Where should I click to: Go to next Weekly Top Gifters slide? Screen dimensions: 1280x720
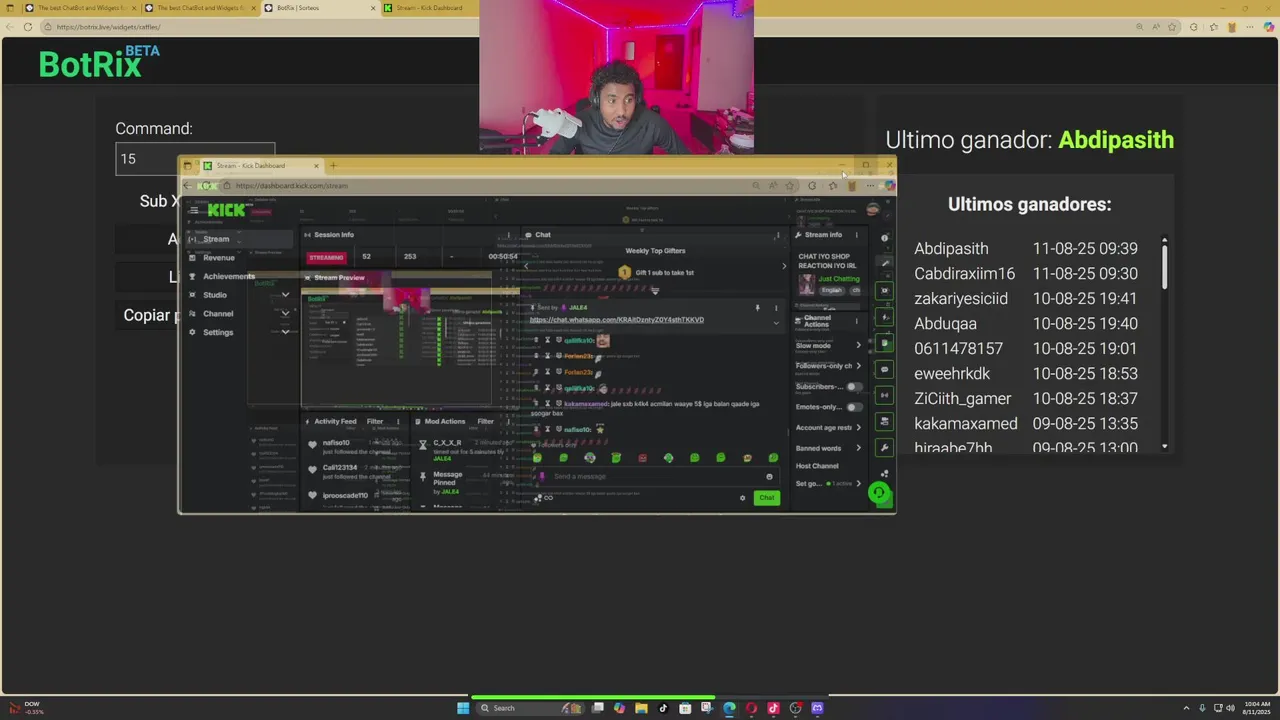784,266
